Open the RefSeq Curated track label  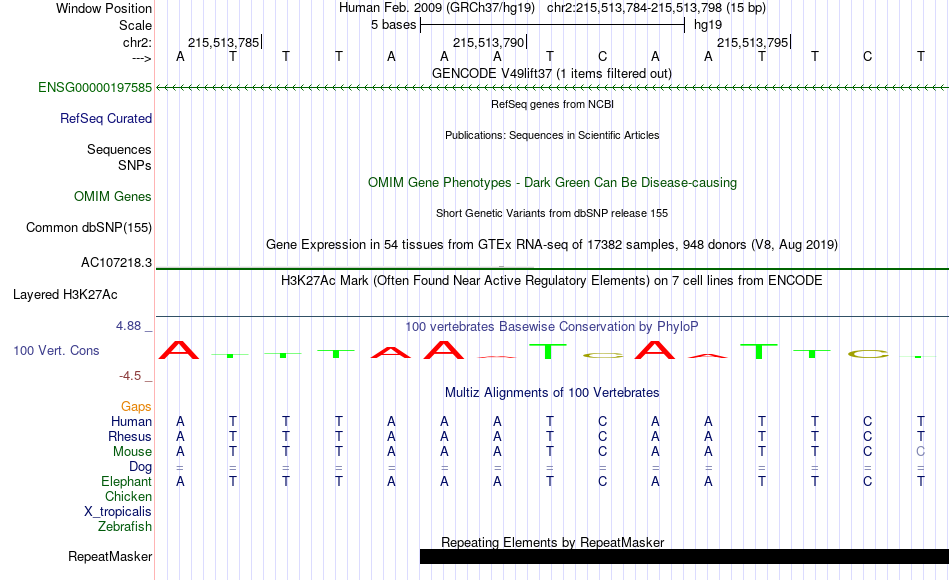(105, 118)
